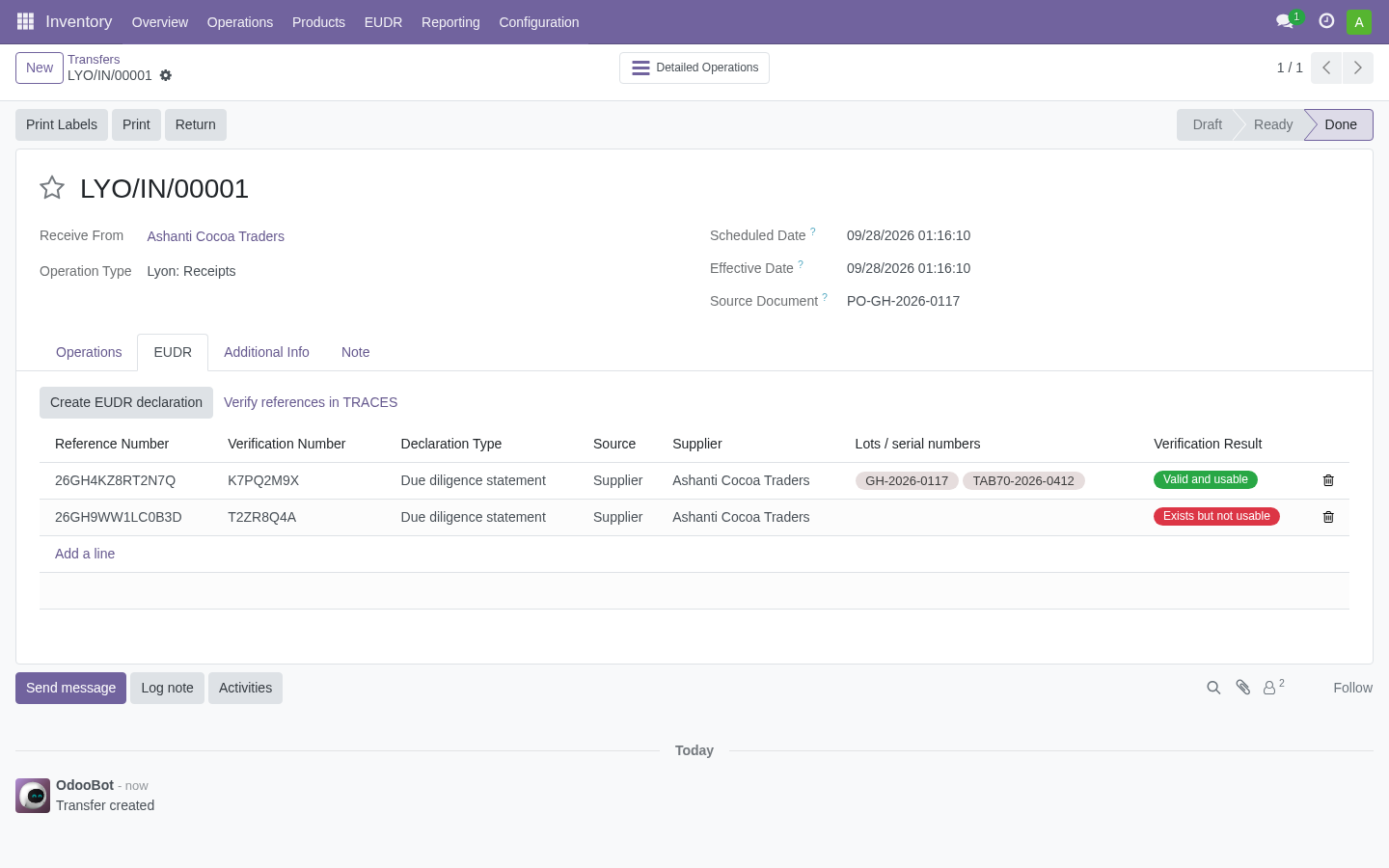This screenshot has height=868, width=1389.
Task: Switch to the Additional Info tab
Action: 266,352
